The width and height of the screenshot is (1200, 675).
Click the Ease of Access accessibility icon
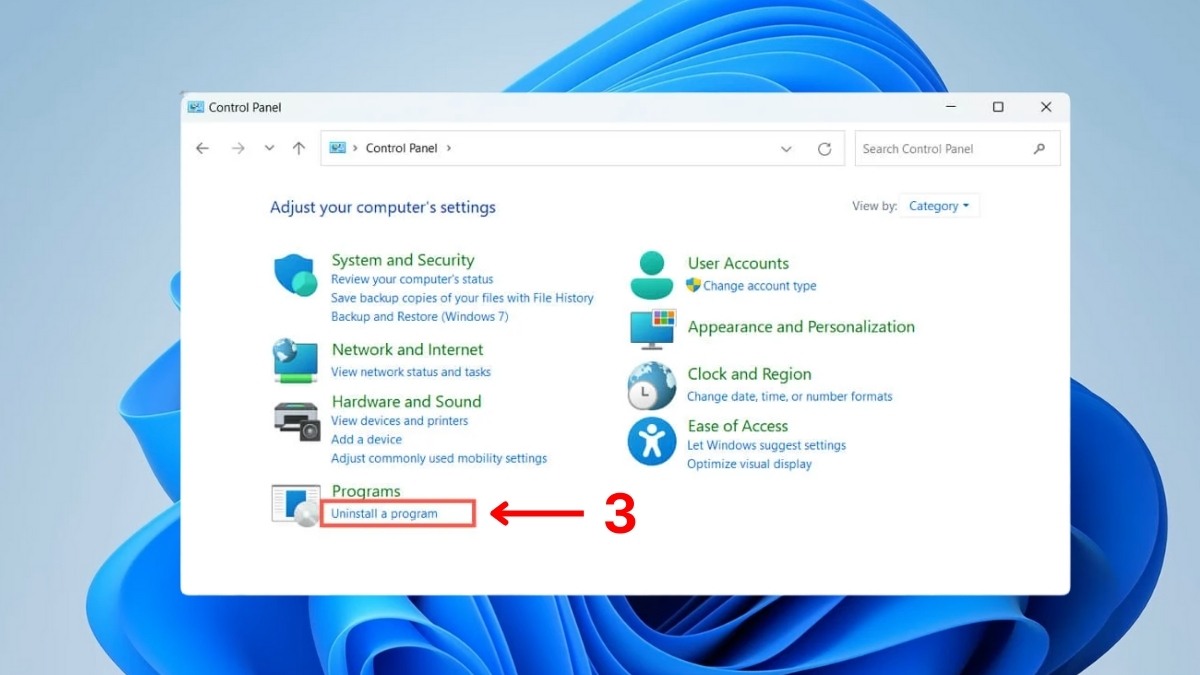click(652, 440)
